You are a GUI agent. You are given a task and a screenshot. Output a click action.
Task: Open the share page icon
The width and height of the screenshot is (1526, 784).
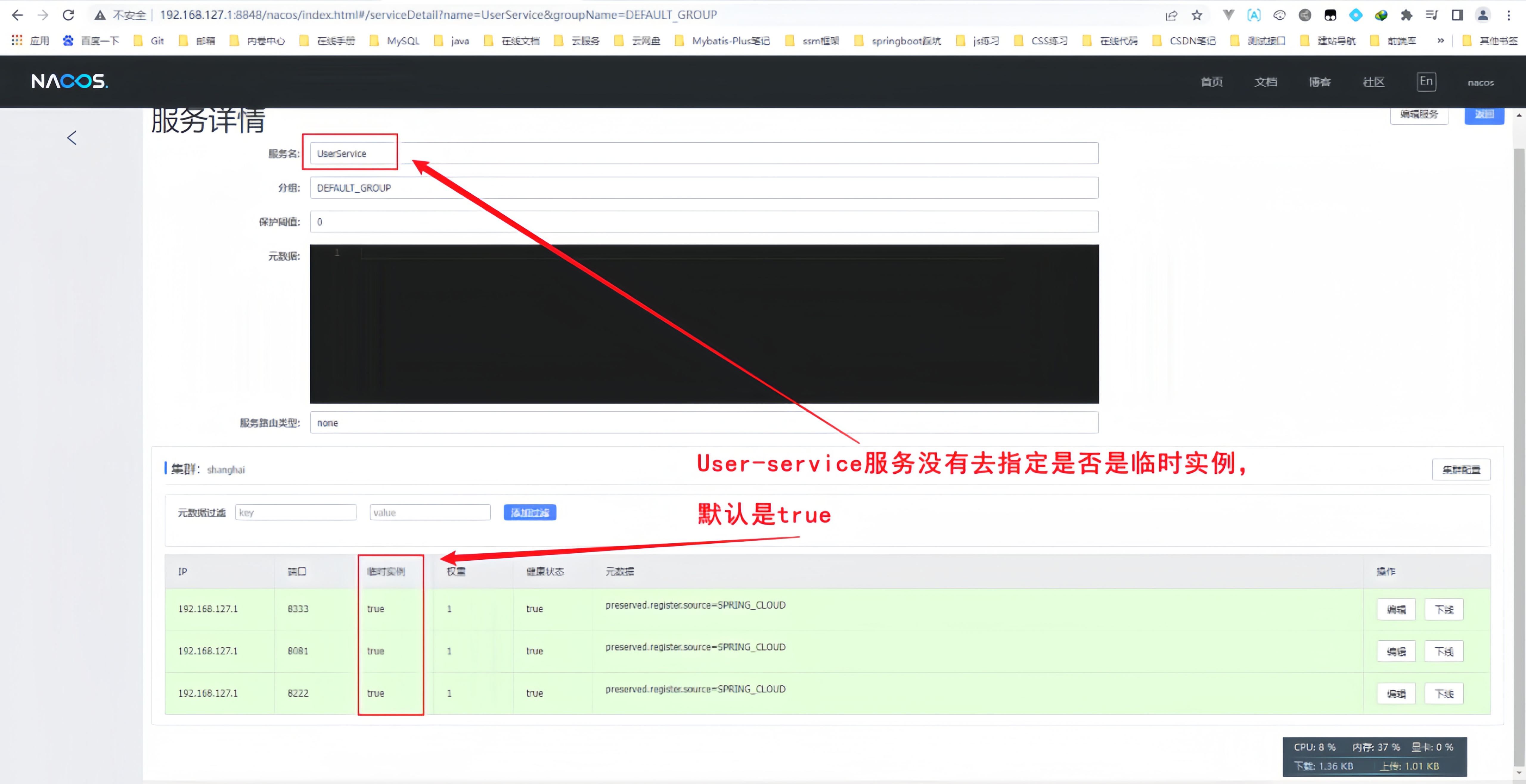pyautogui.click(x=1171, y=15)
